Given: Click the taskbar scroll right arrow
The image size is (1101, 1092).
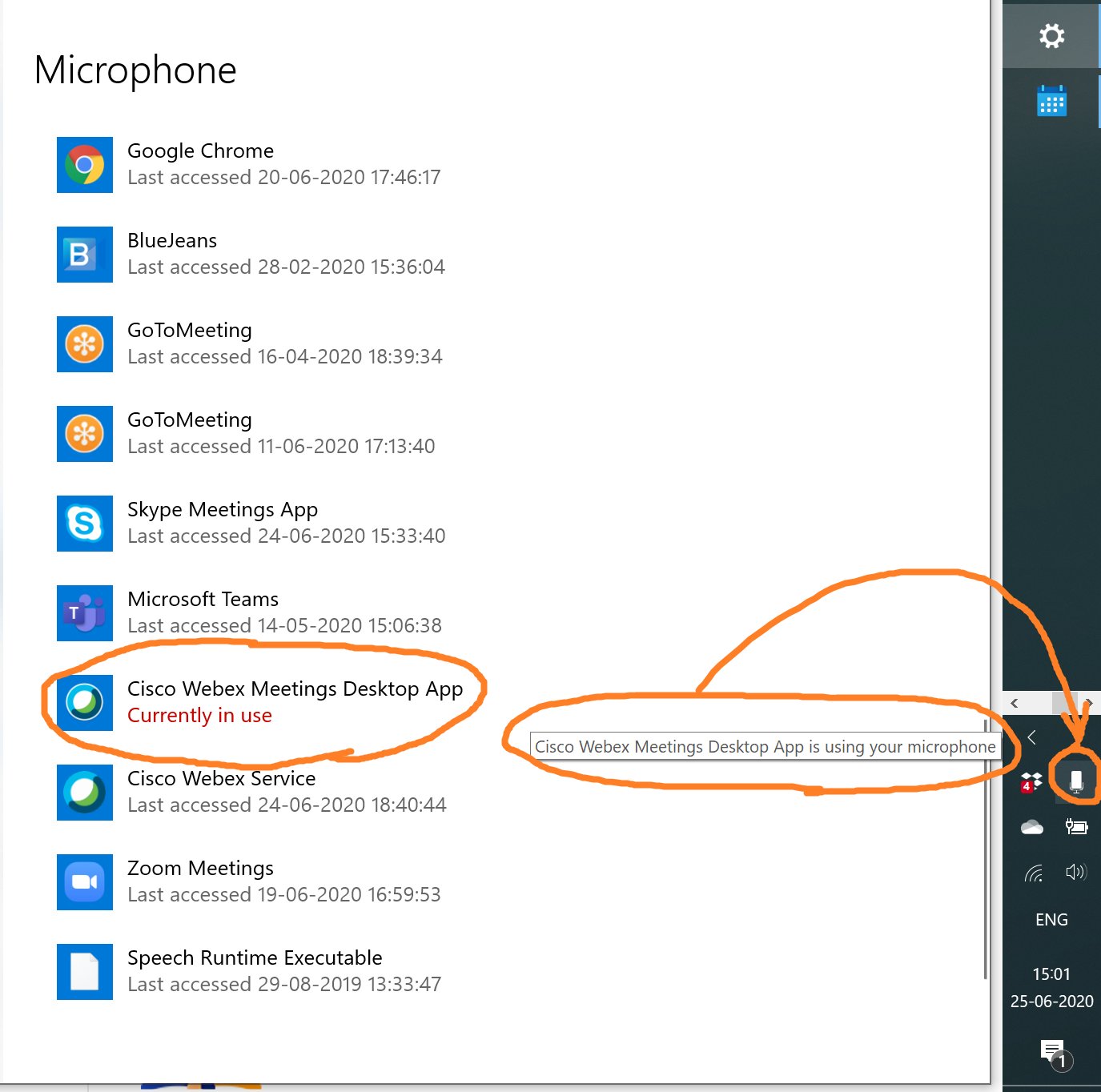Looking at the screenshot, I should click(x=1089, y=703).
